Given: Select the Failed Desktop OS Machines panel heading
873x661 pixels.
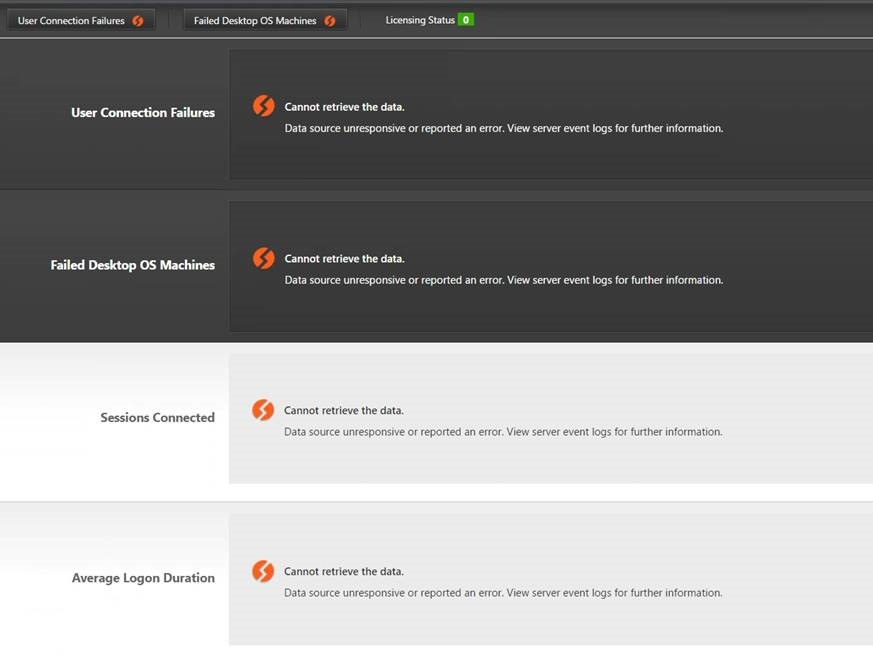Looking at the screenshot, I should tap(133, 265).
